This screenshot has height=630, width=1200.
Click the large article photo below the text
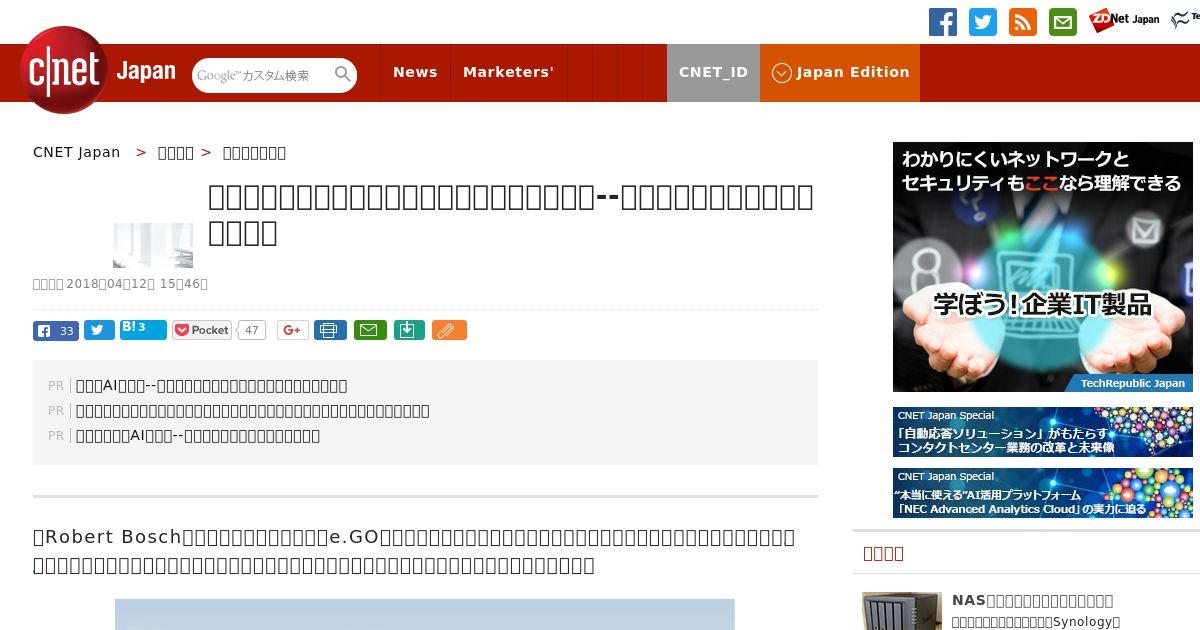pyautogui.click(x=425, y=614)
